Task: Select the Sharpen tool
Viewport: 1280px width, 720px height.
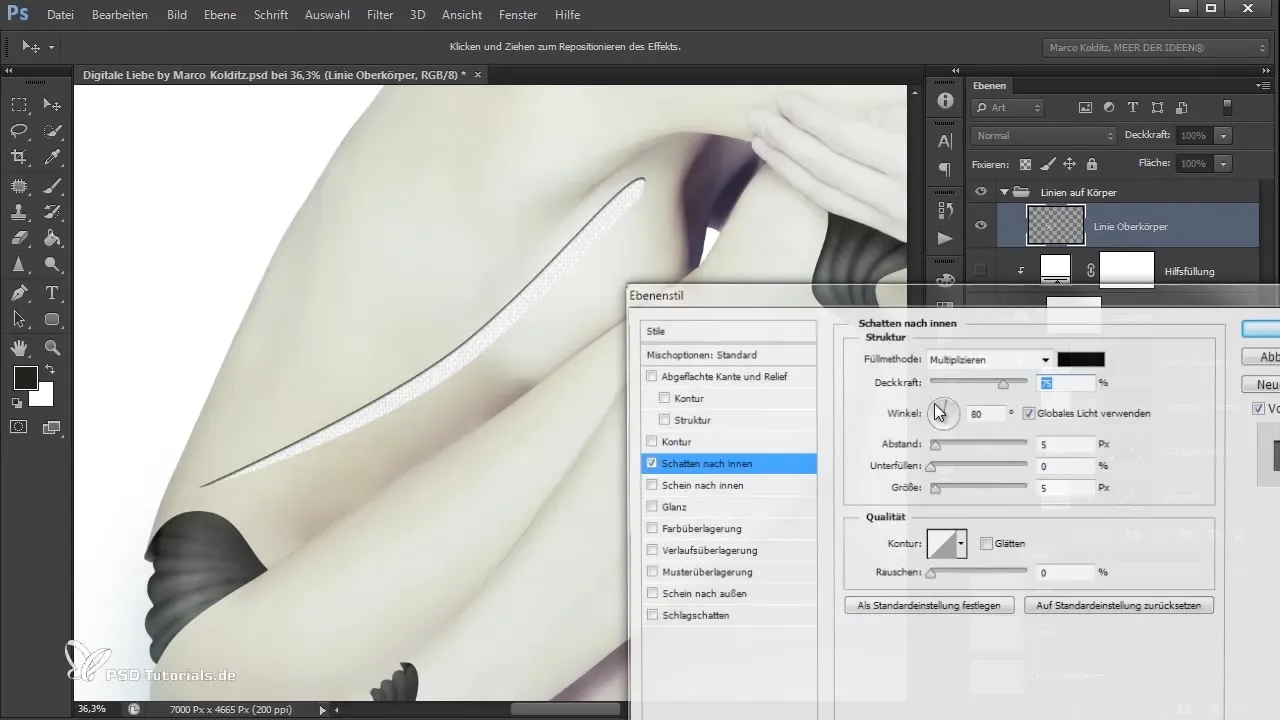Action: point(19,265)
